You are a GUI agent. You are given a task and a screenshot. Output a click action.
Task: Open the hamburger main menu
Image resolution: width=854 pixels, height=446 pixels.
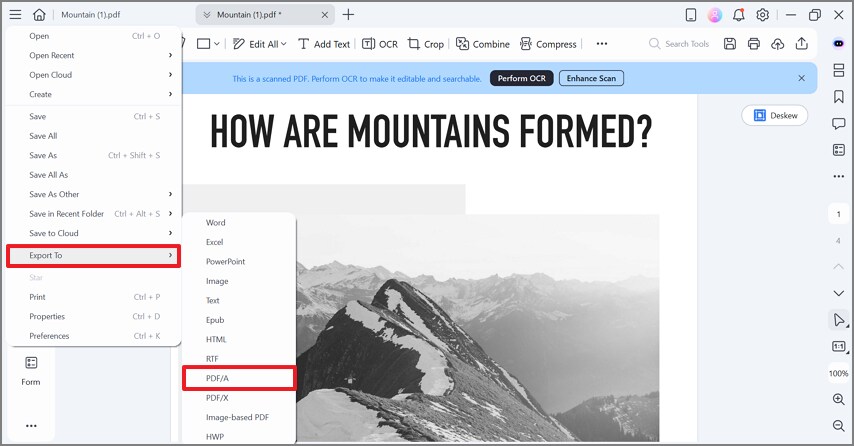[x=15, y=15]
